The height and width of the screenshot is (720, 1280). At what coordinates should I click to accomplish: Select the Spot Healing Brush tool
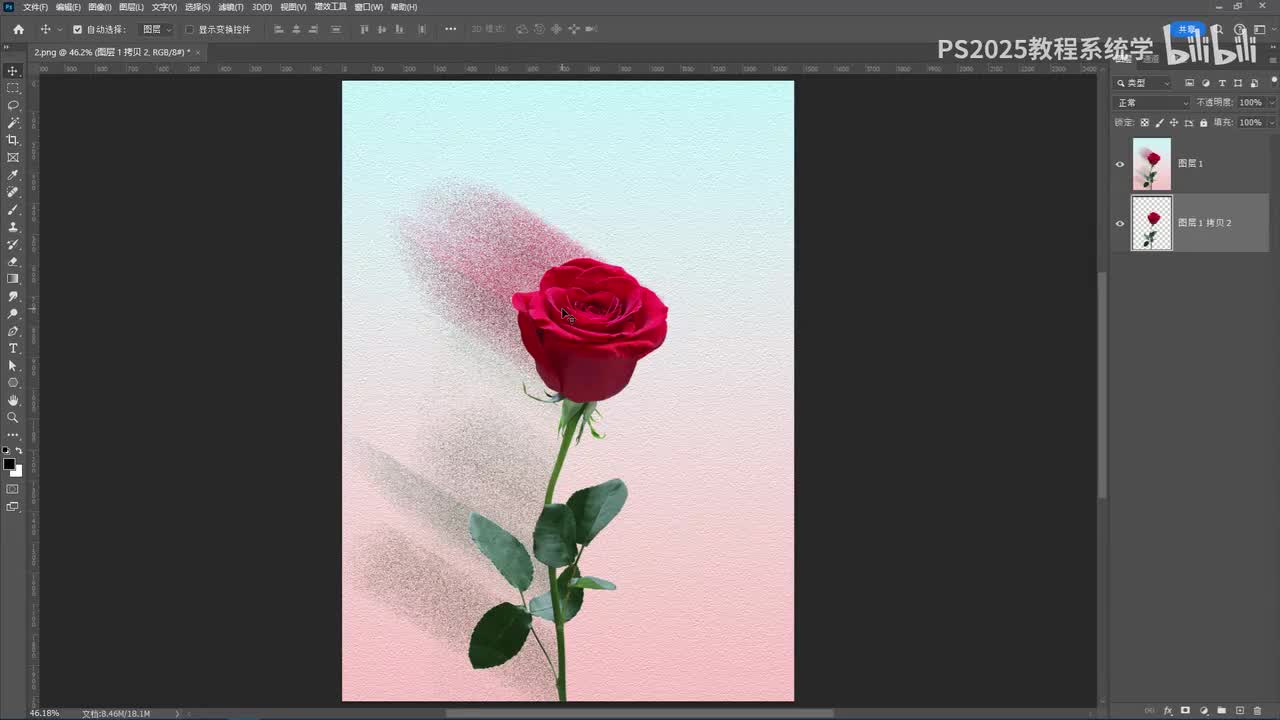point(13,192)
